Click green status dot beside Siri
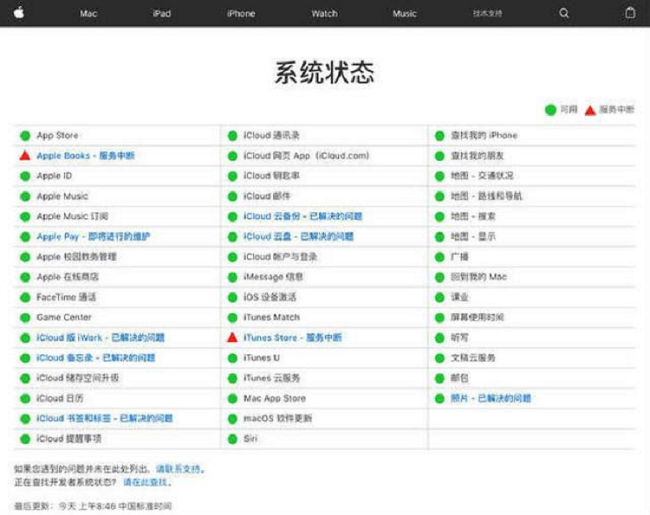This screenshot has width=650, height=515. point(232,439)
